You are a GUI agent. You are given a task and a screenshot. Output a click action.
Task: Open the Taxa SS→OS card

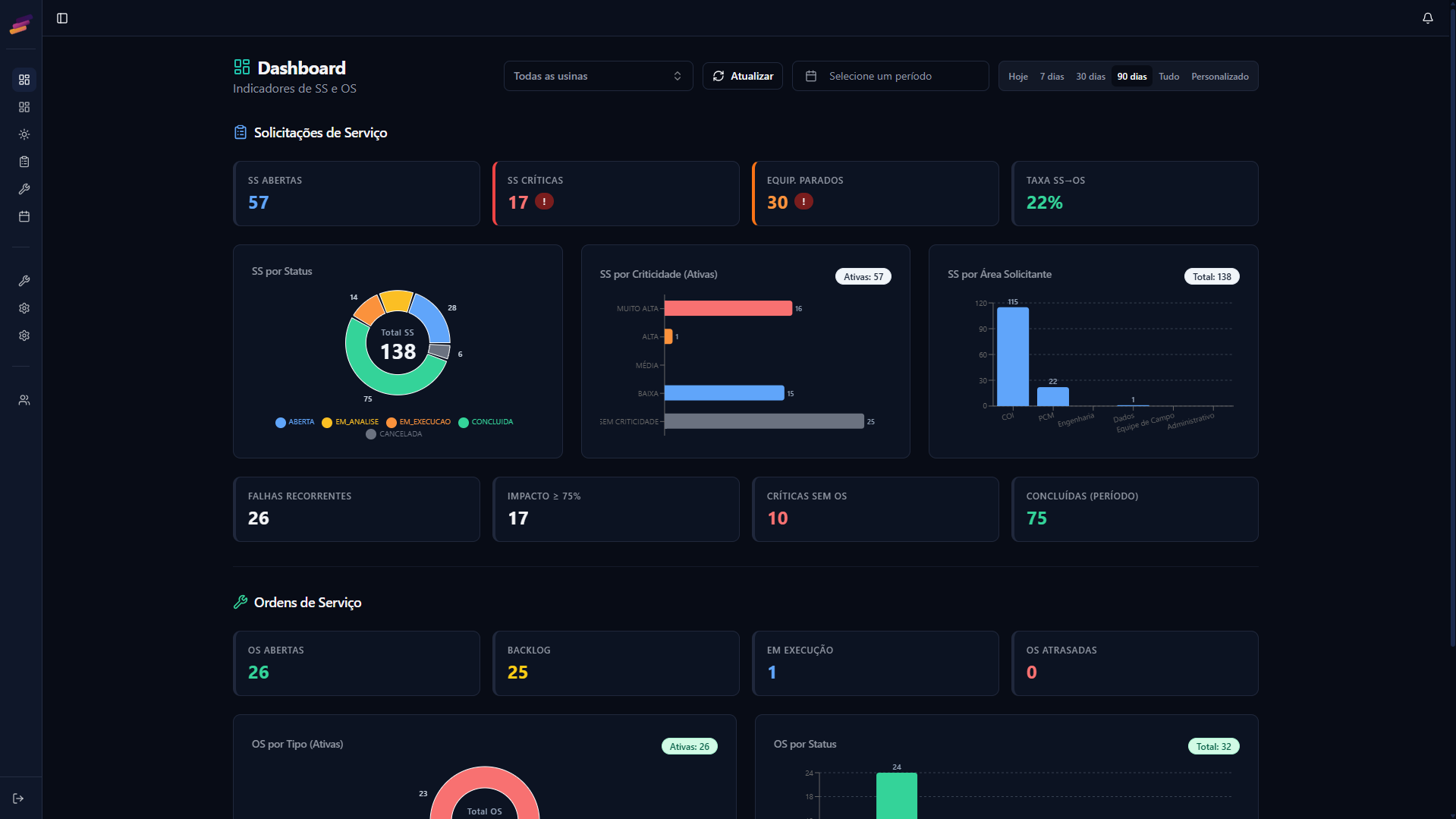point(1135,194)
